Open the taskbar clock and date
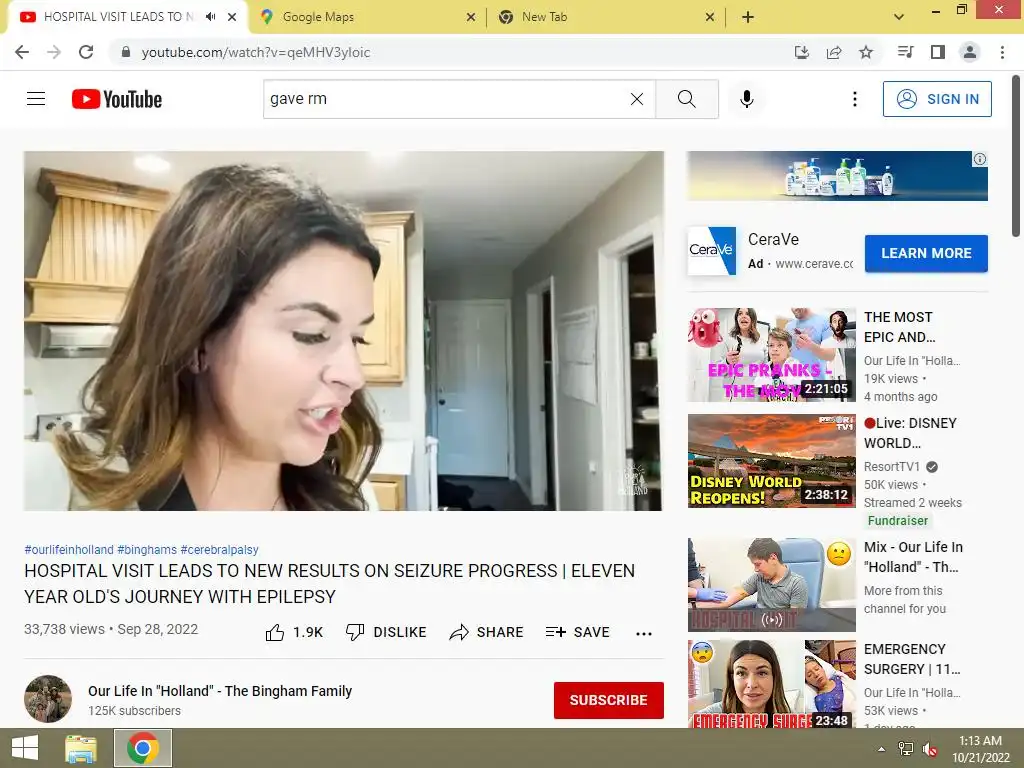1024x768 pixels. [x=980, y=749]
